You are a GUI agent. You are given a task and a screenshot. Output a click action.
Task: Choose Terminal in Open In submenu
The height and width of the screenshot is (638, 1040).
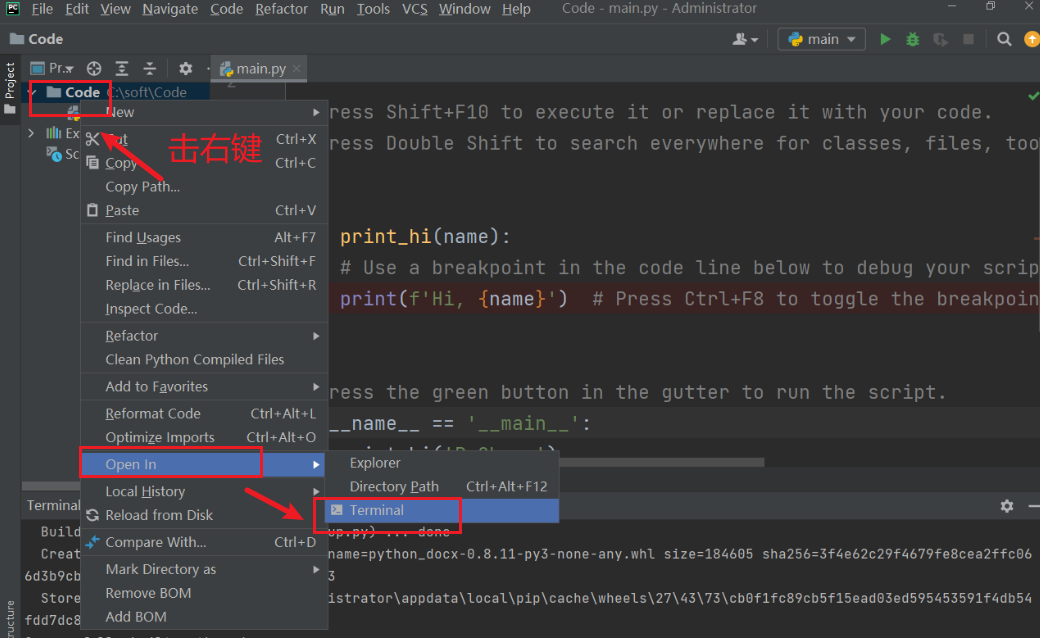tap(442, 510)
